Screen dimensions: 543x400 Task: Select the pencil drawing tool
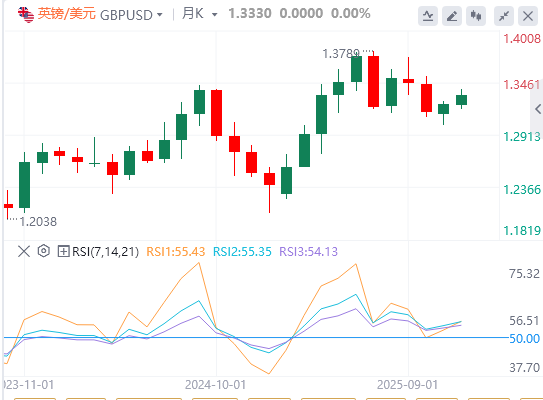click(452, 16)
